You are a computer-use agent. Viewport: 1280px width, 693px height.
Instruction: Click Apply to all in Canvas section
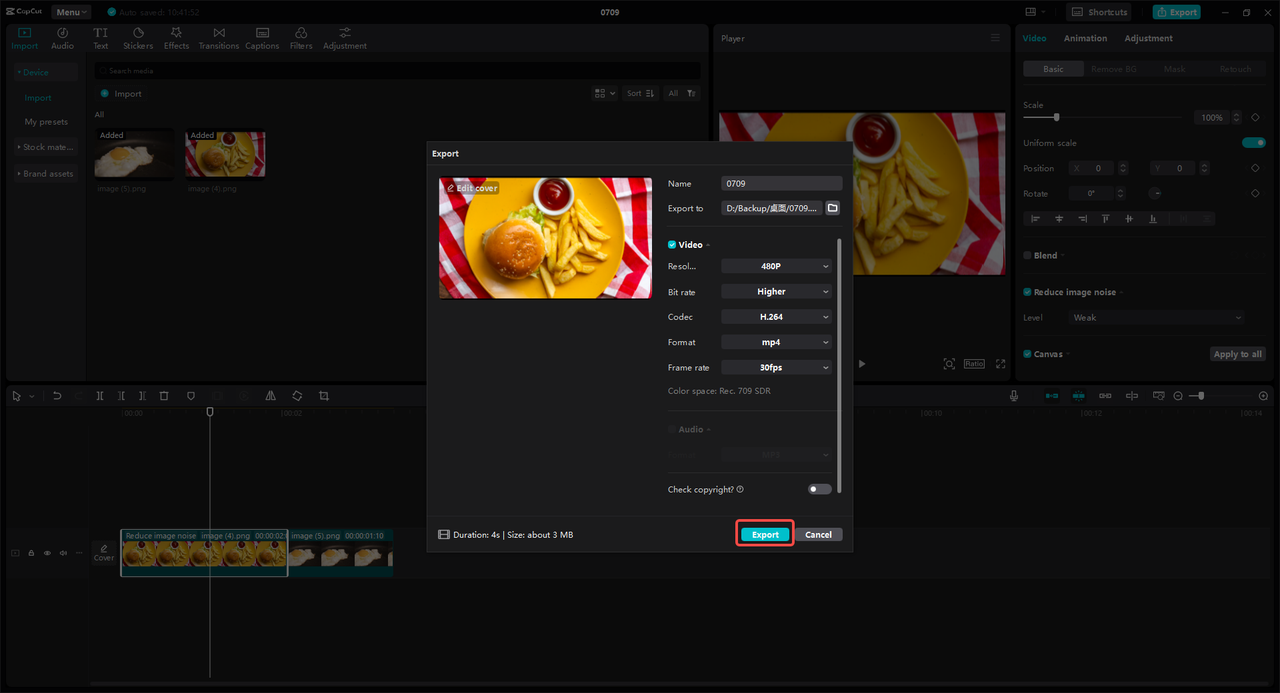tap(1238, 354)
